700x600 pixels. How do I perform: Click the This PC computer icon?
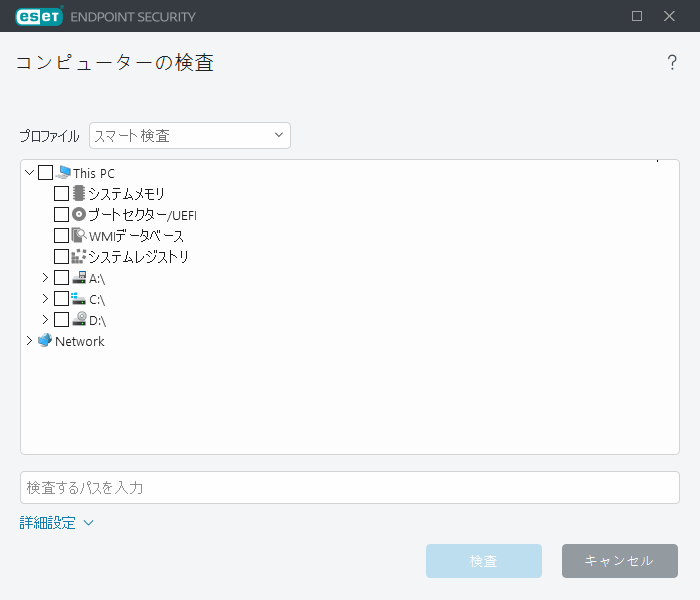[x=64, y=172]
